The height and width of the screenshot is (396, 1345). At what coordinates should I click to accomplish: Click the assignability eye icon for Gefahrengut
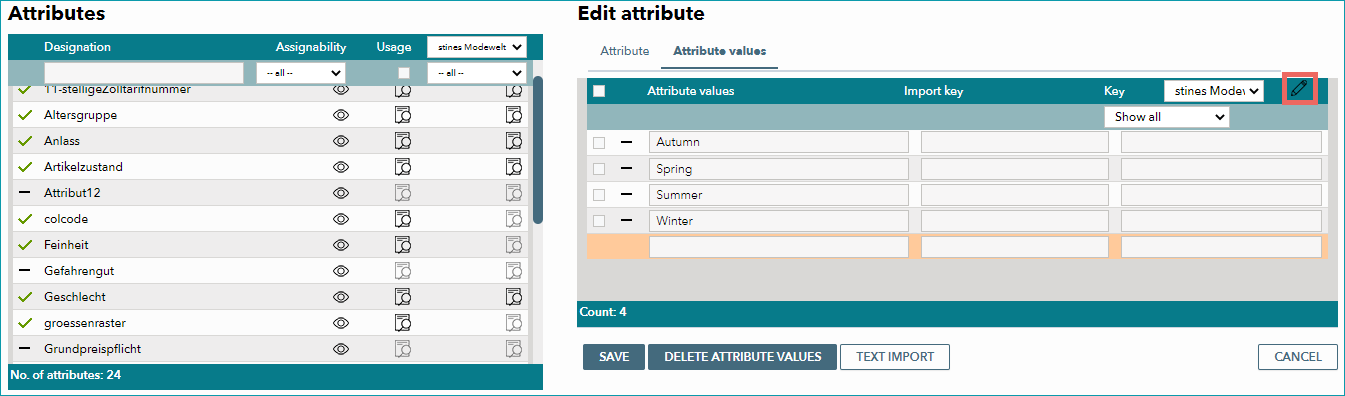341,271
